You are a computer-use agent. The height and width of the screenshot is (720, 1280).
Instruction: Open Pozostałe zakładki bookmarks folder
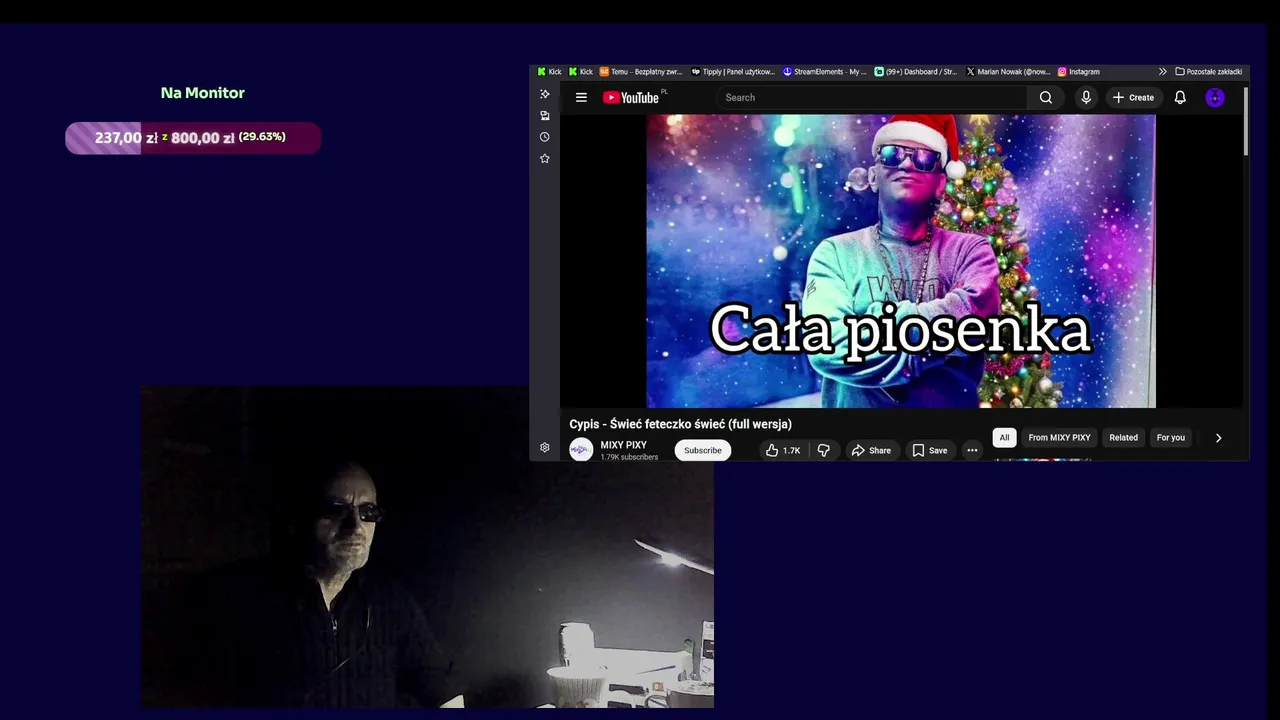1209,72
